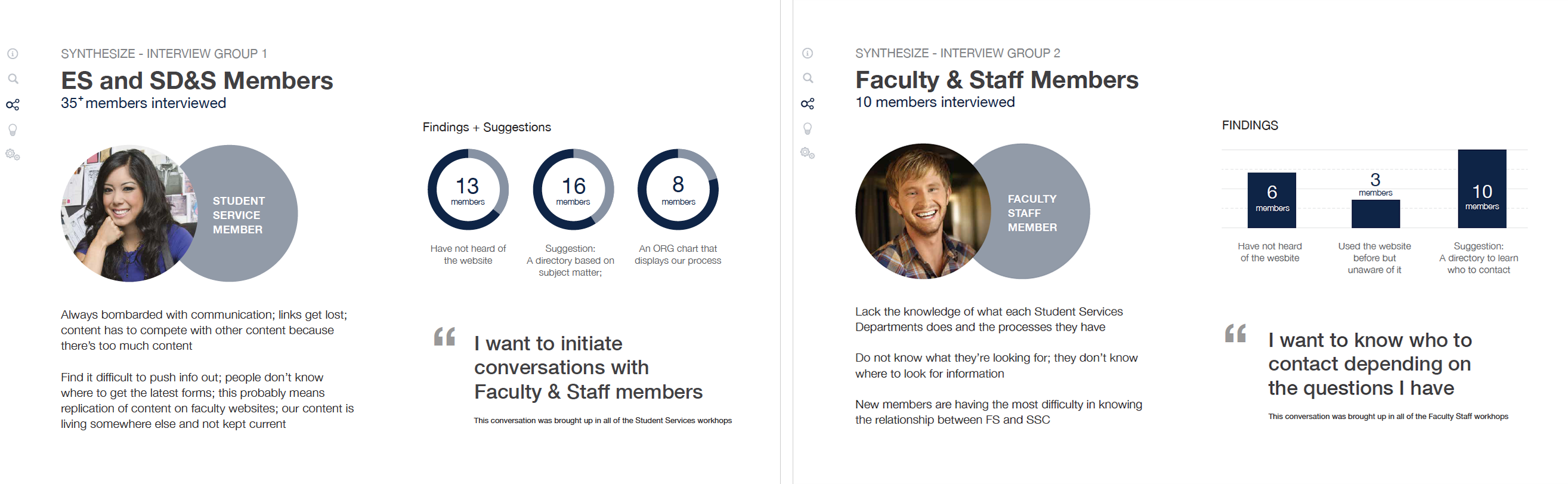Click the info icon in Group 1 sidebar
Viewport: 1568px width, 484px height.
point(13,54)
